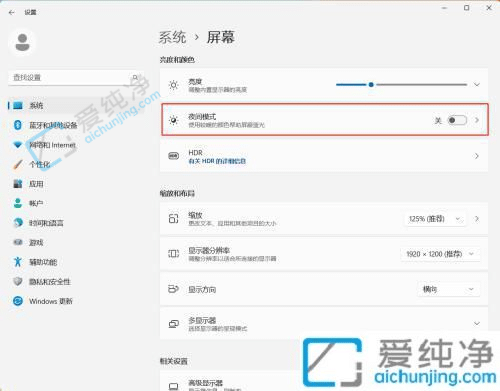
Task: Expand the multiple displays section
Action: (x=477, y=323)
